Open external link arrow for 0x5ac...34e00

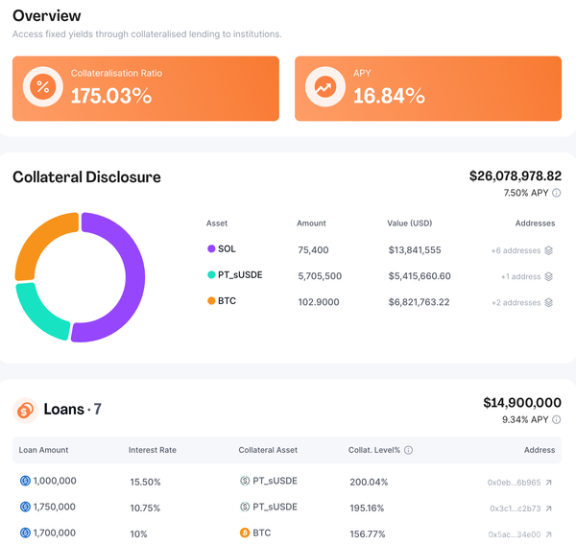pos(548,534)
